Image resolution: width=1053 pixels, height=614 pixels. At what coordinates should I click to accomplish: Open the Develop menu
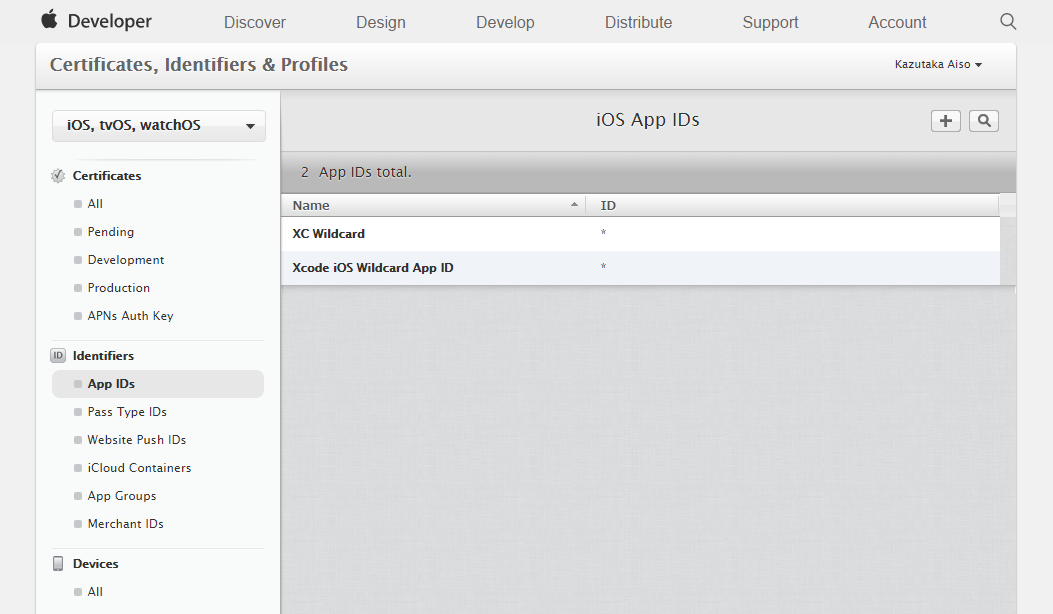click(505, 22)
